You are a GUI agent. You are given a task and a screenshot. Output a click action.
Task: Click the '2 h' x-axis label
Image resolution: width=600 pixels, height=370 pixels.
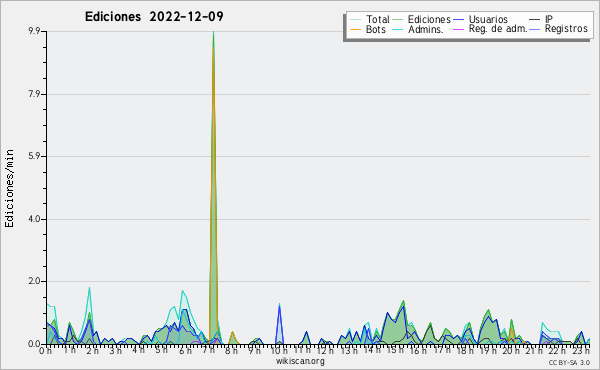pos(92,351)
